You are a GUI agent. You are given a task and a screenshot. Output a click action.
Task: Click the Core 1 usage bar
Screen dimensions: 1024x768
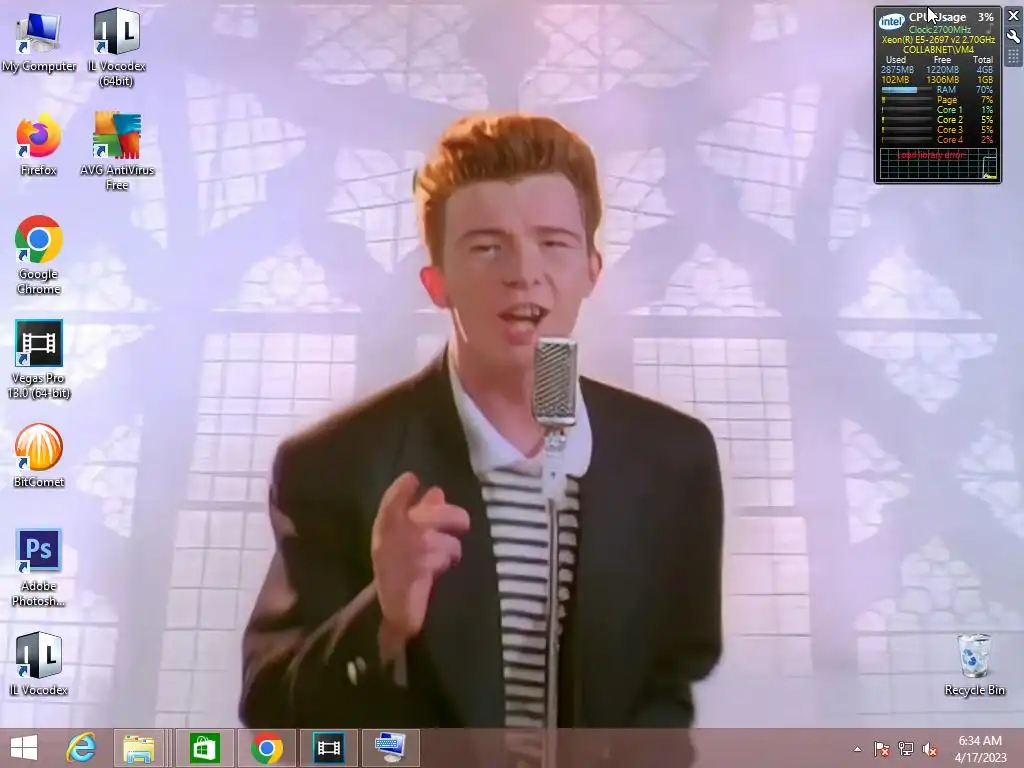907,110
